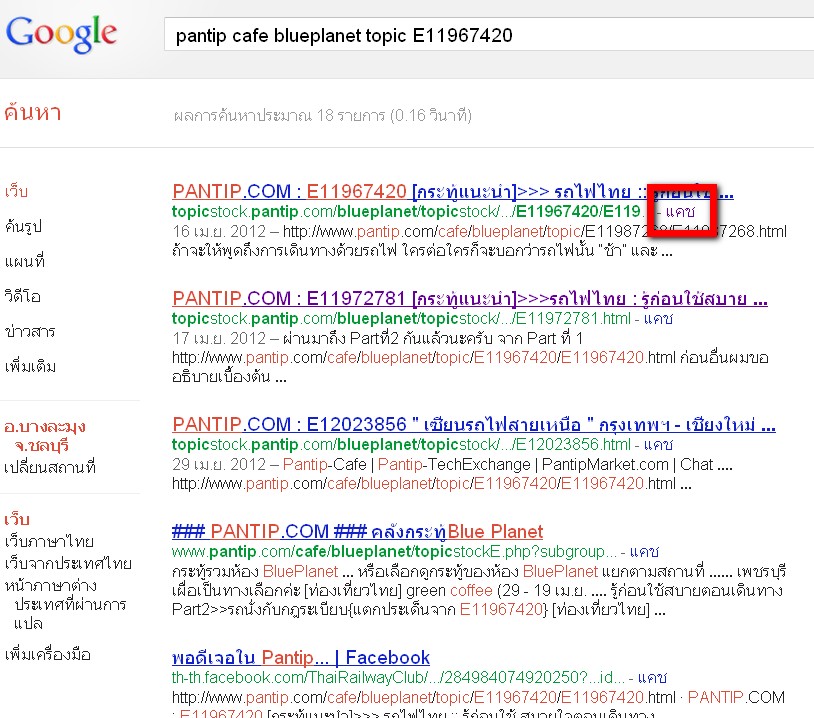This screenshot has height=718, width=814.
Task: Open the แผนที่ maps tab
Action: [24, 261]
